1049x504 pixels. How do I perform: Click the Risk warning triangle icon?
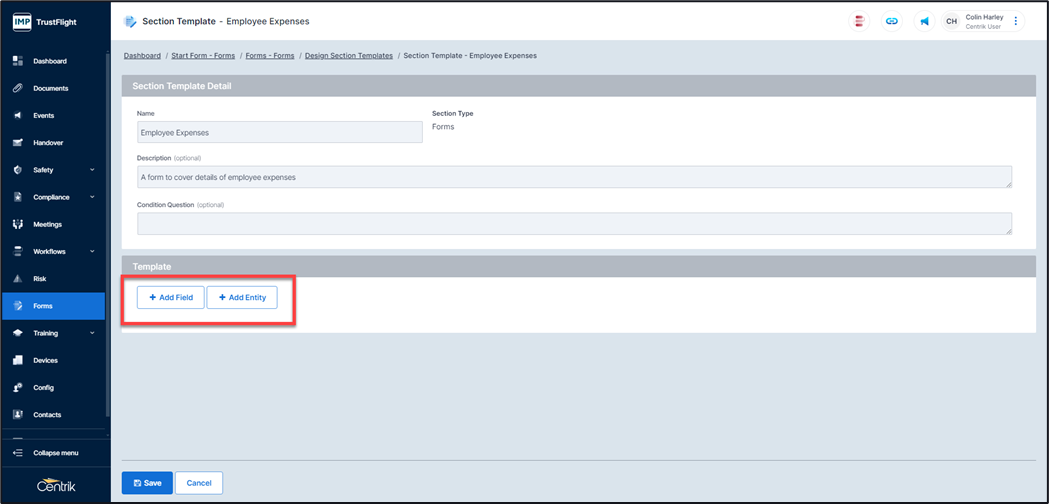click(x=18, y=279)
